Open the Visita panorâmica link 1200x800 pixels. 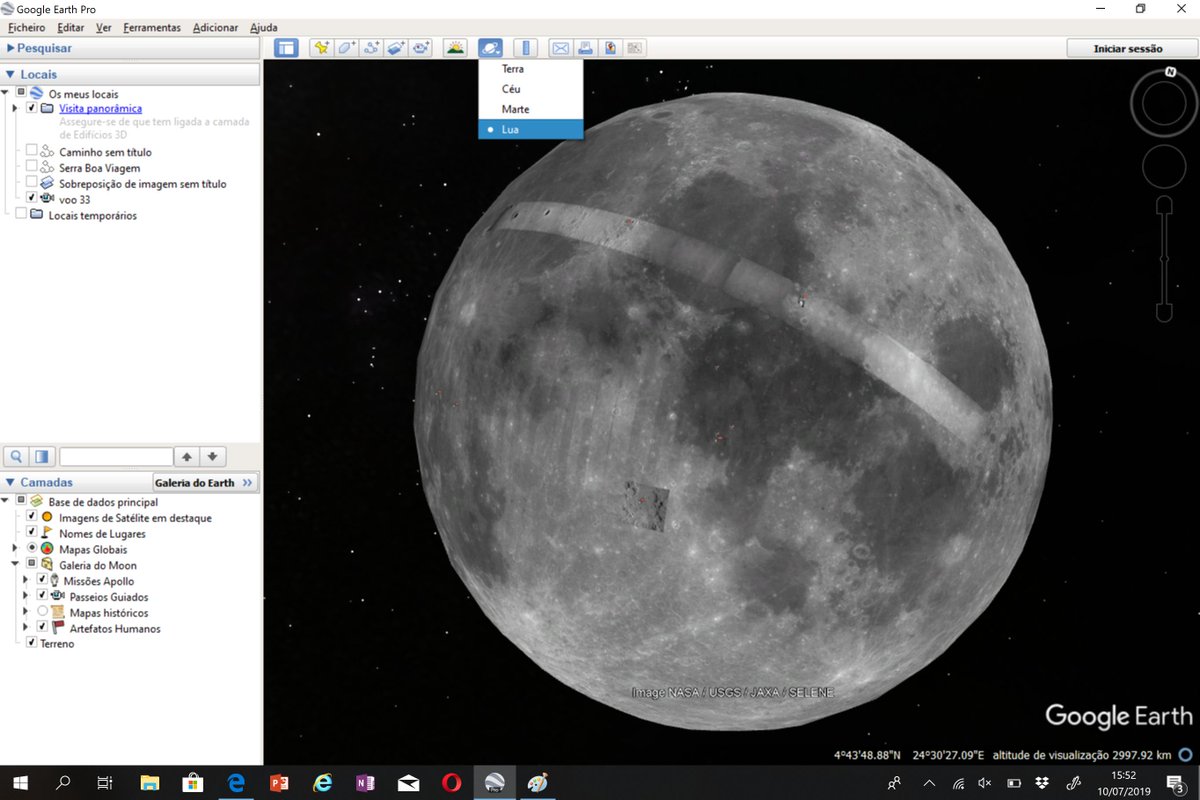(x=100, y=108)
